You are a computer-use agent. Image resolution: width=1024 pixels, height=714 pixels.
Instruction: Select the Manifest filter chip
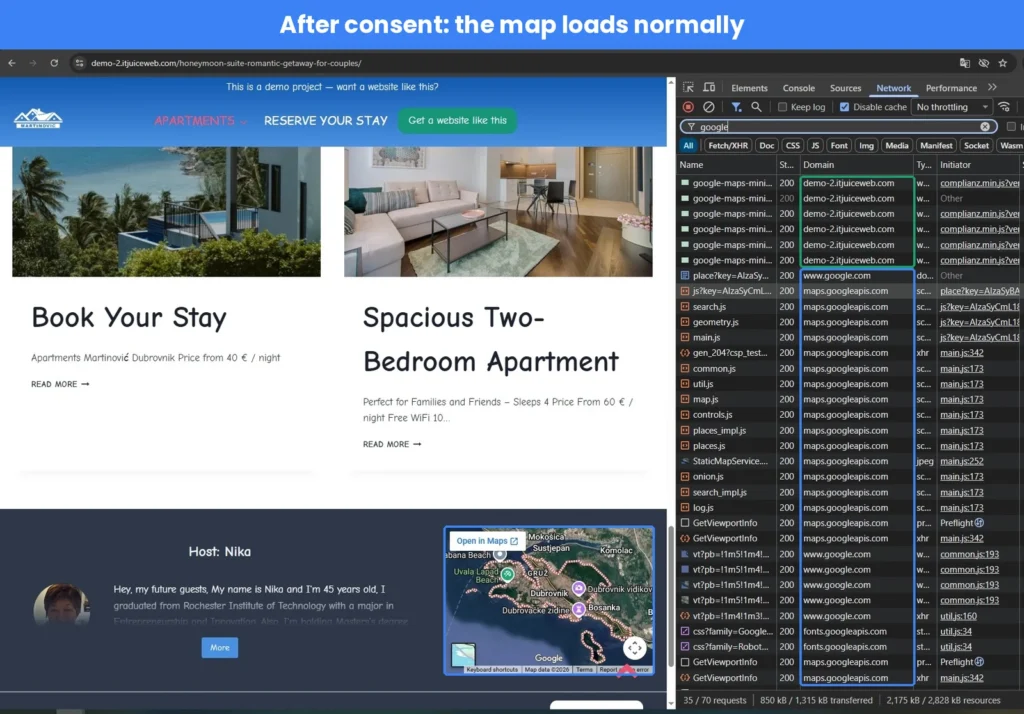tap(936, 146)
